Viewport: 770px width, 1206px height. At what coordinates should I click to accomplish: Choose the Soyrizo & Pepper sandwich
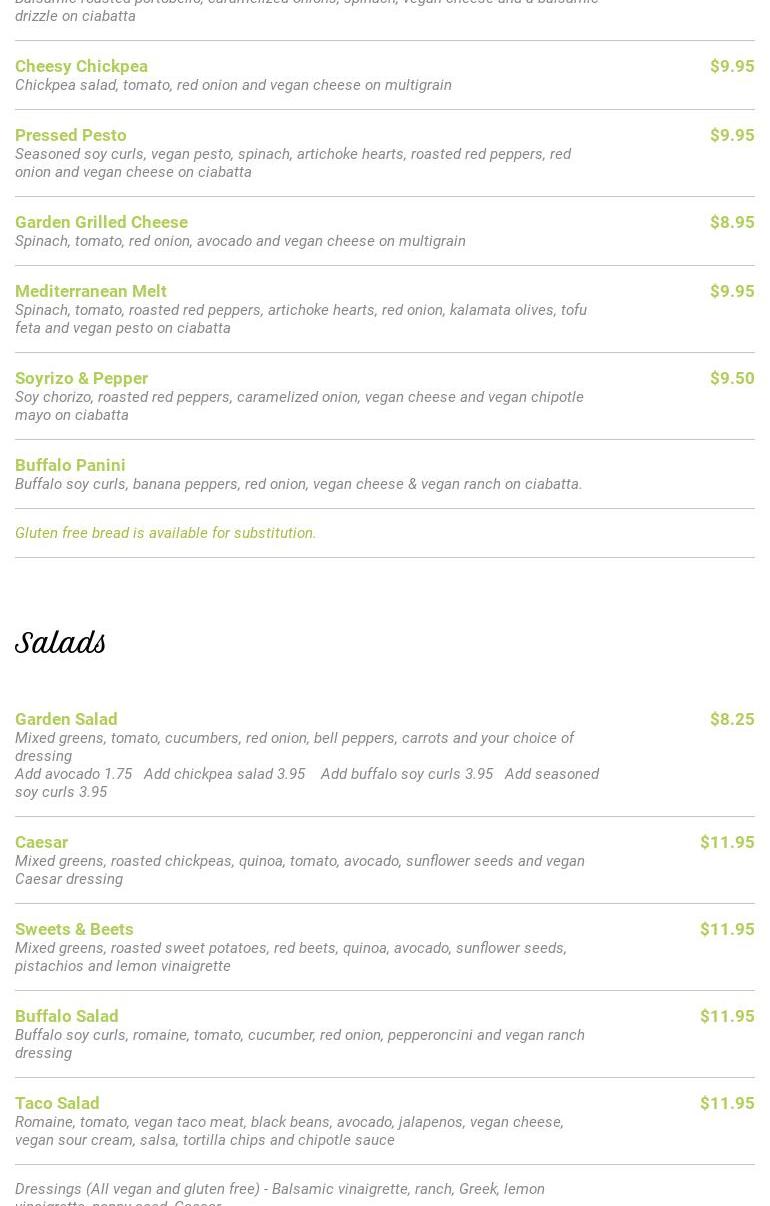click(x=81, y=378)
